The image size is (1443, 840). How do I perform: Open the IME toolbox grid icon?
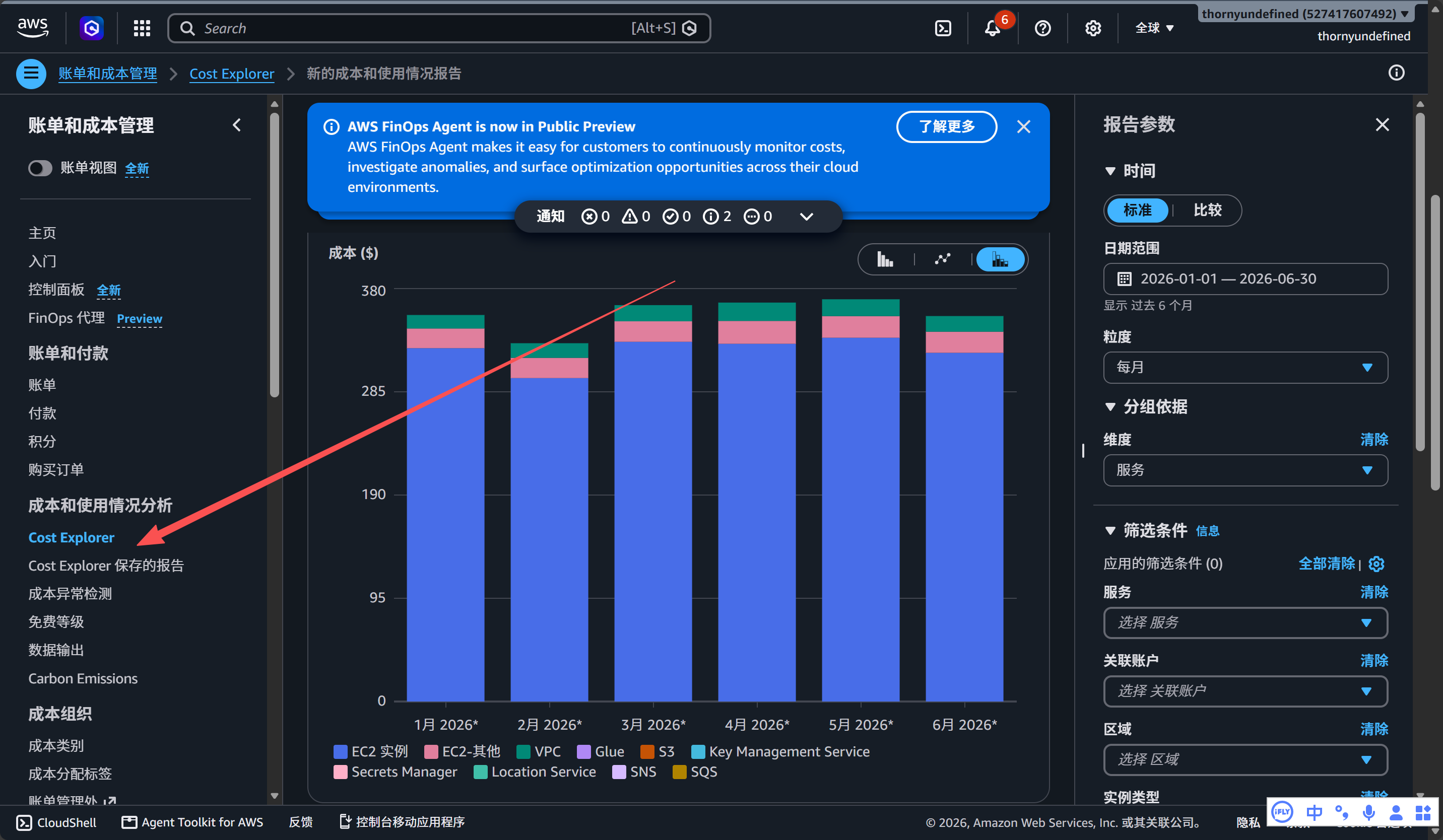click(x=1423, y=812)
